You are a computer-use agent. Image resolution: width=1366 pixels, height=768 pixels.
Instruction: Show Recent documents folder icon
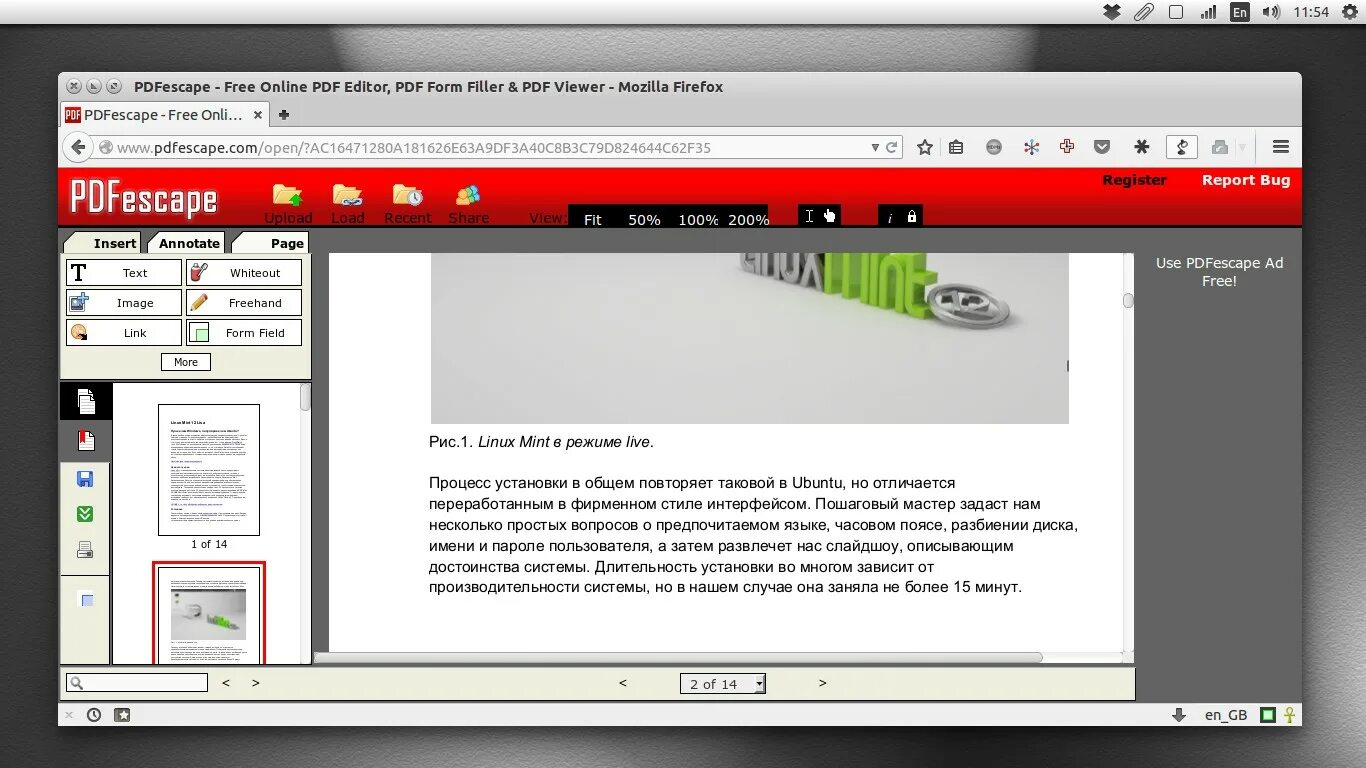[407, 195]
